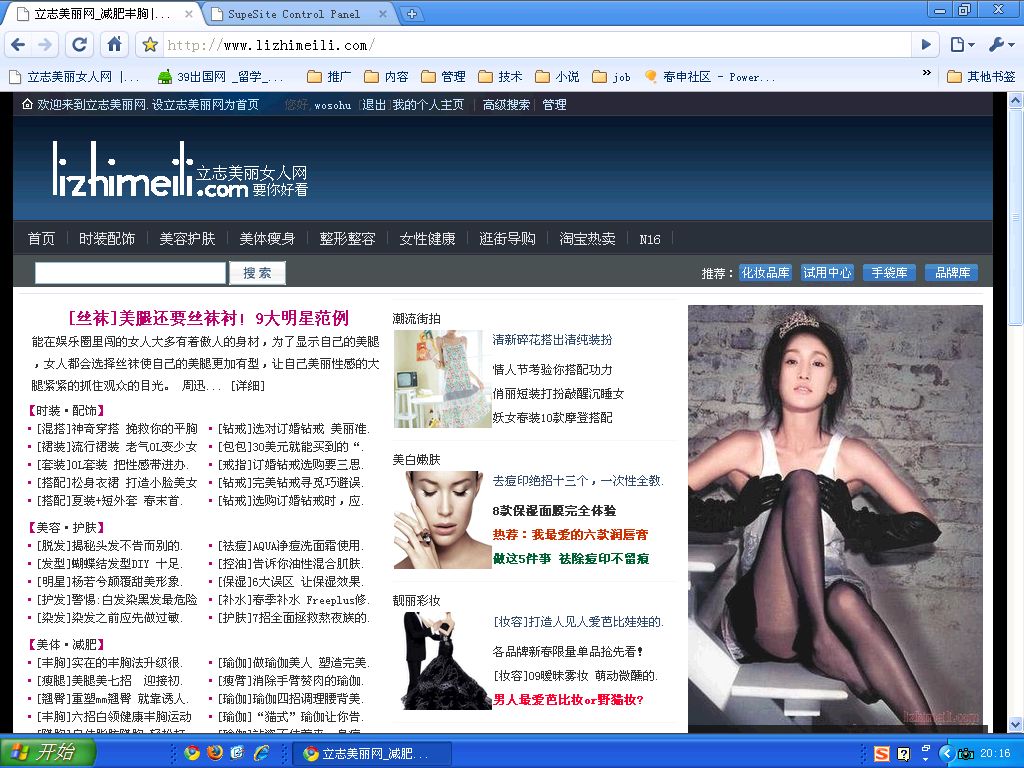
Task: Click the Sogou S tray icon
Action: click(881, 754)
